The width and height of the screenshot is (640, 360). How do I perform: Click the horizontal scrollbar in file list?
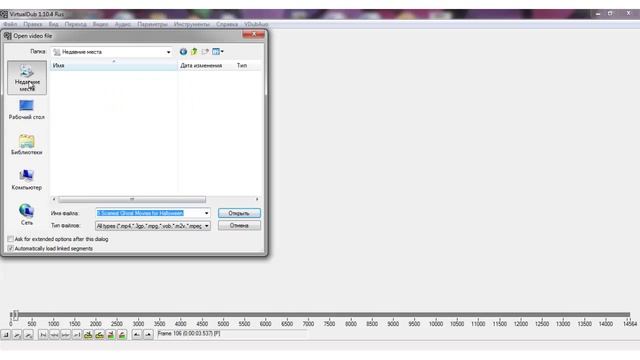132,199
